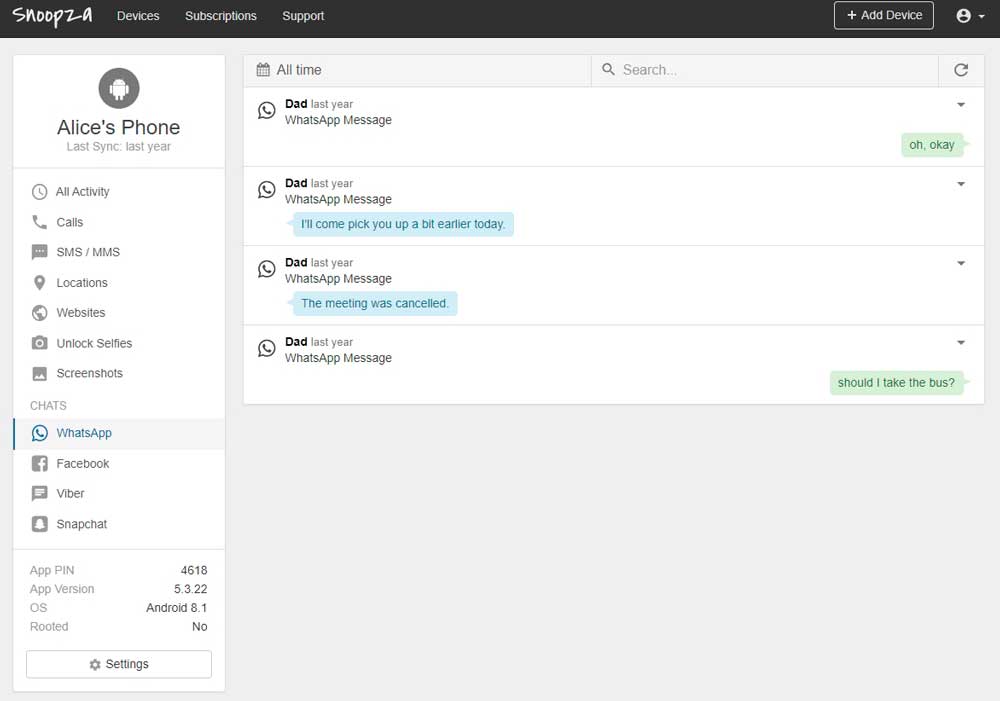1000x701 pixels.
Task: Click the All Activity clock icon
Action: pos(40,191)
